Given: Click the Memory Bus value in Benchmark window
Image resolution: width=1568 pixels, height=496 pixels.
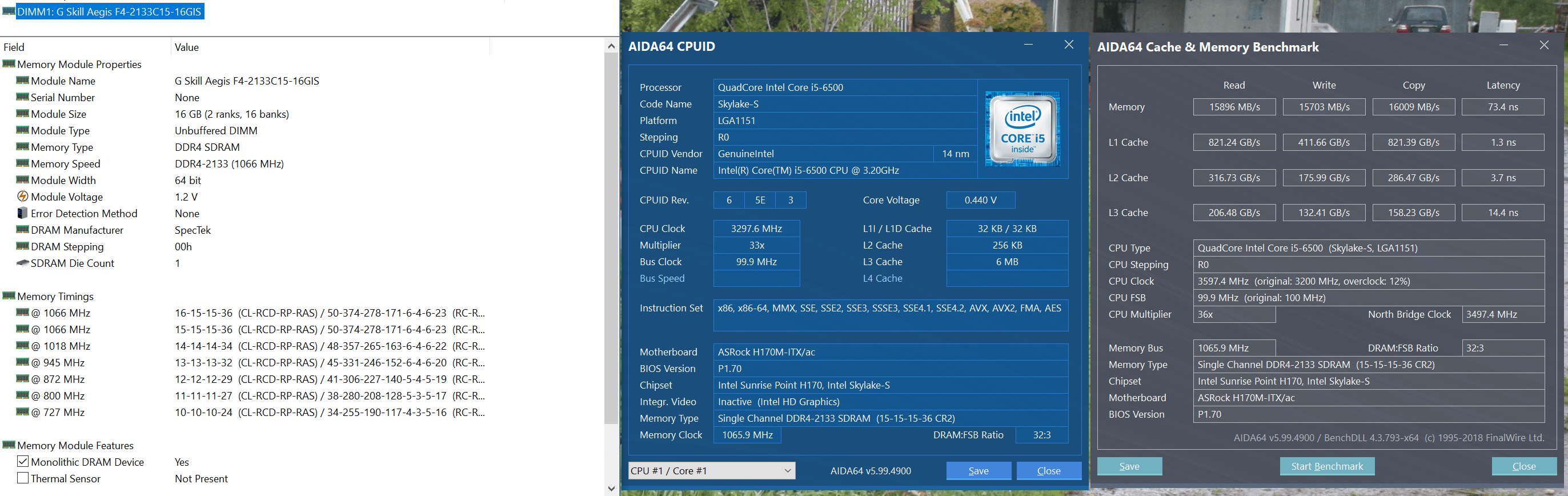Looking at the screenshot, I should pos(1234,347).
